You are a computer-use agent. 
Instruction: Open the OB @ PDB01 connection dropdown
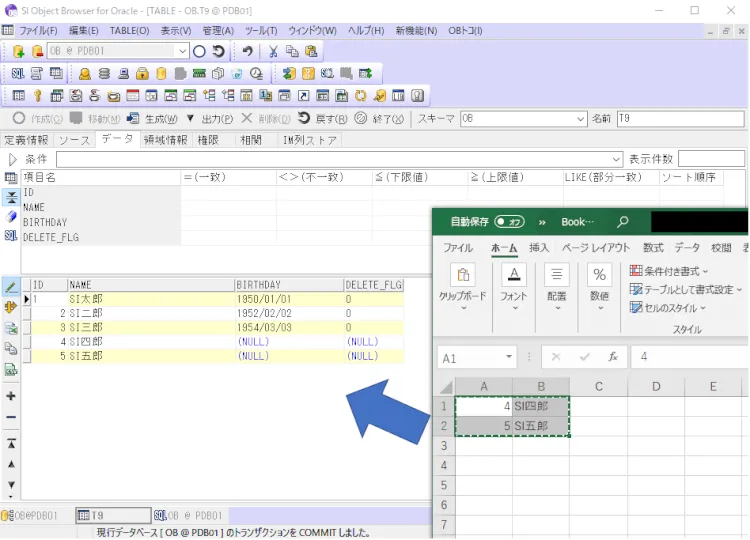click(x=181, y=51)
